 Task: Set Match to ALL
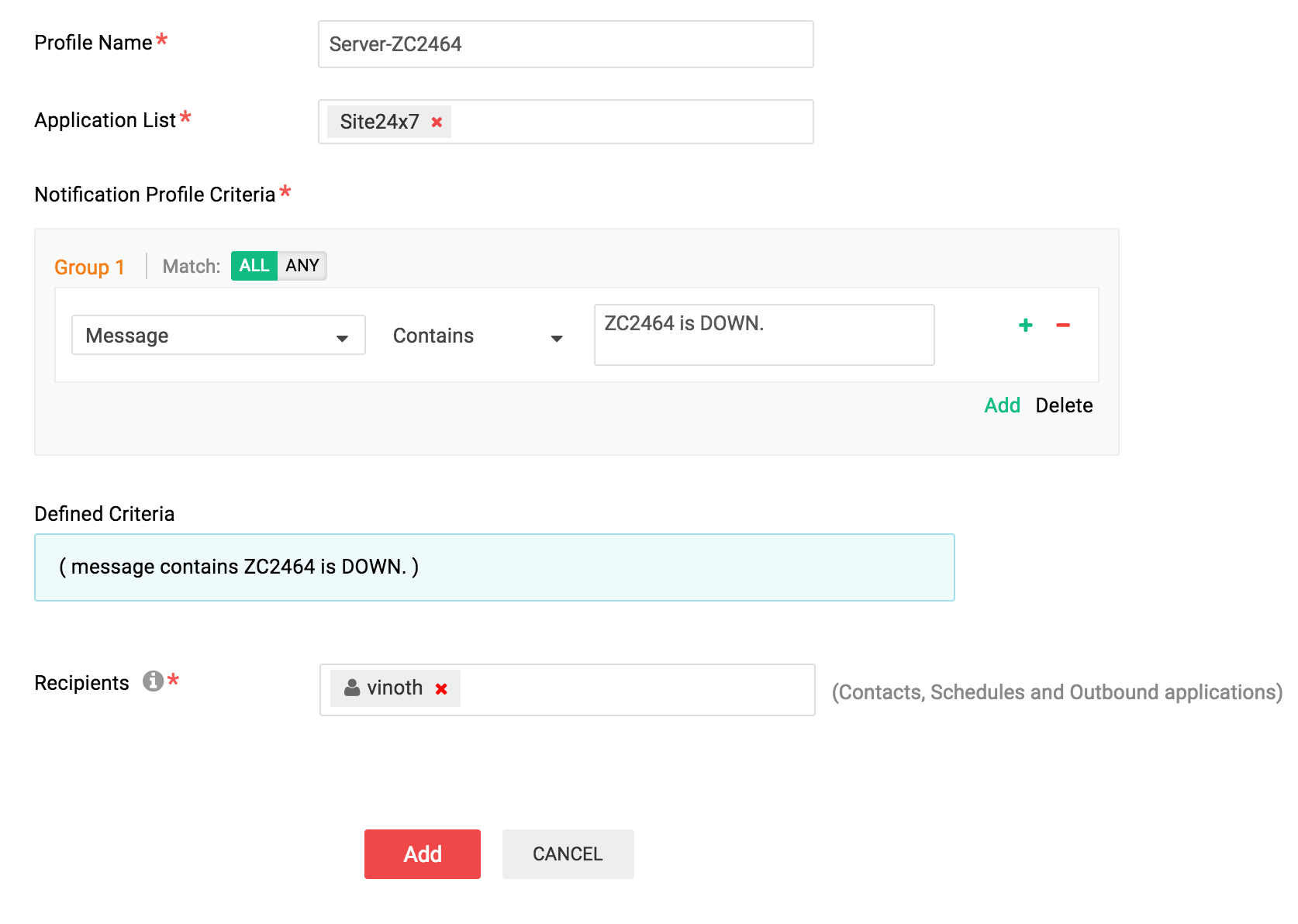254,266
